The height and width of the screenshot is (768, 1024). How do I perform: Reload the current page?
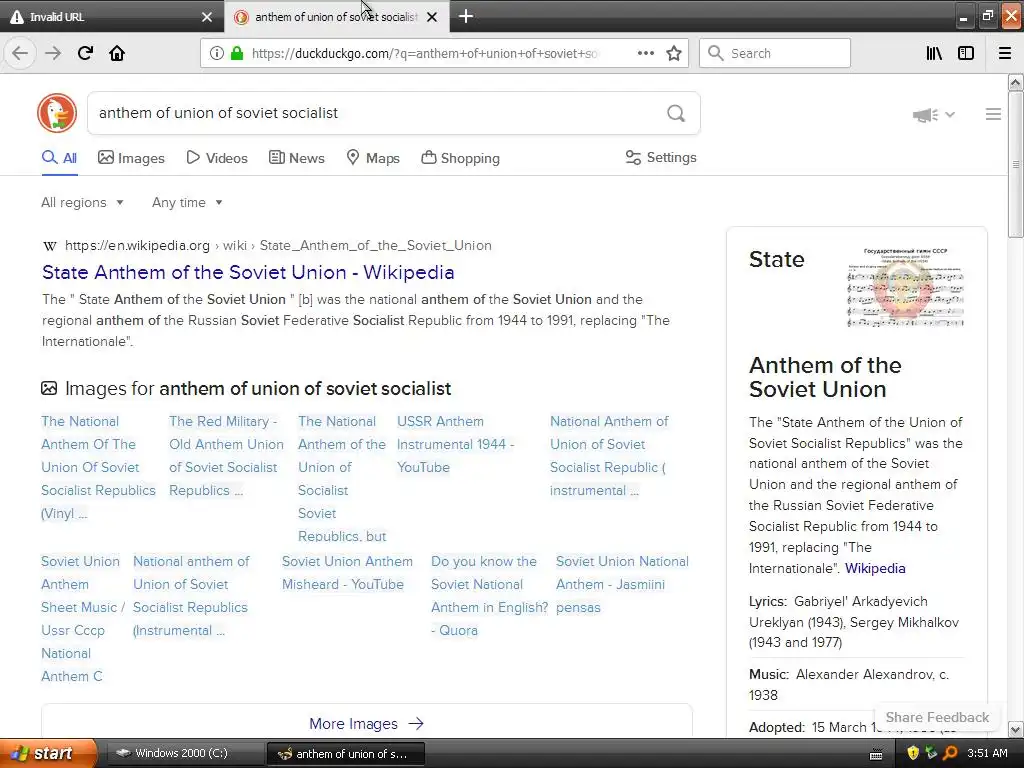click(x=85, y=53)
